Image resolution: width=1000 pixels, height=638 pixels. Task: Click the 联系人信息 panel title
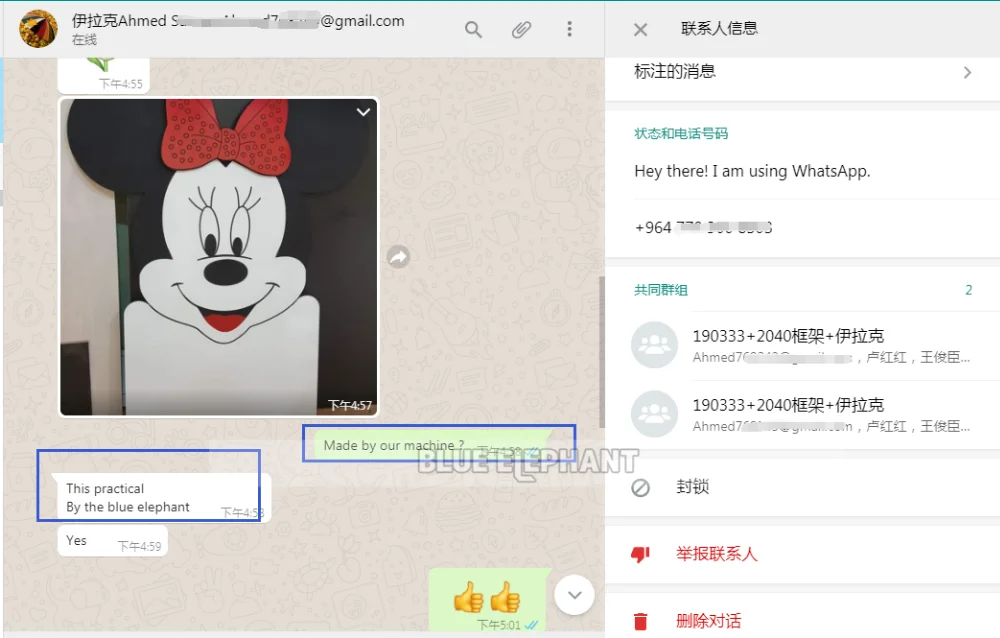[719, 29]
